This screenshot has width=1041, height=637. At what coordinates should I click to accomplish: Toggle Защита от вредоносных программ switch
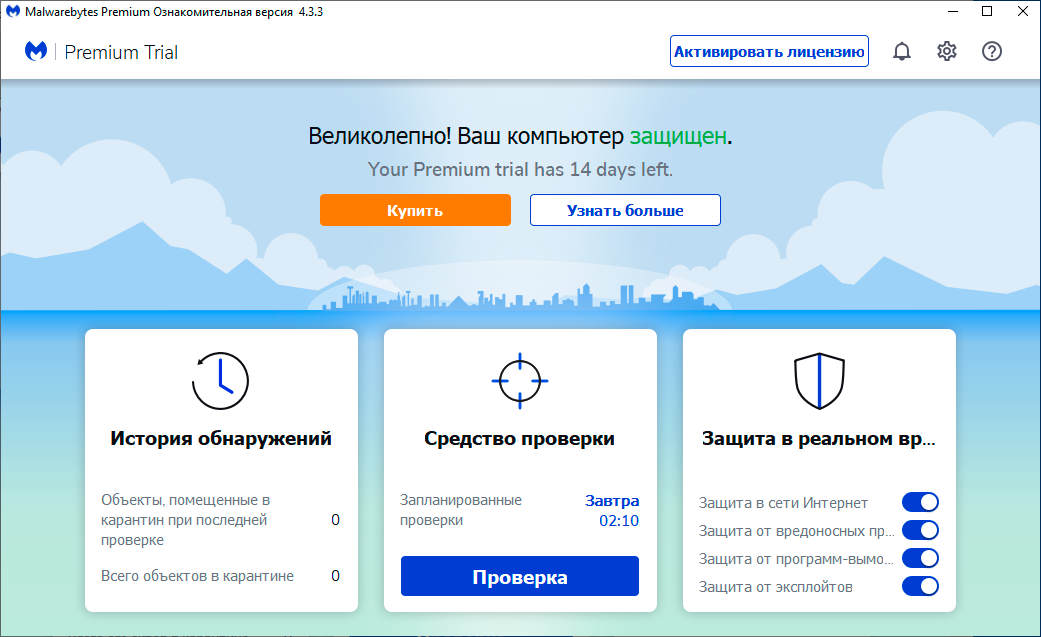920,530
